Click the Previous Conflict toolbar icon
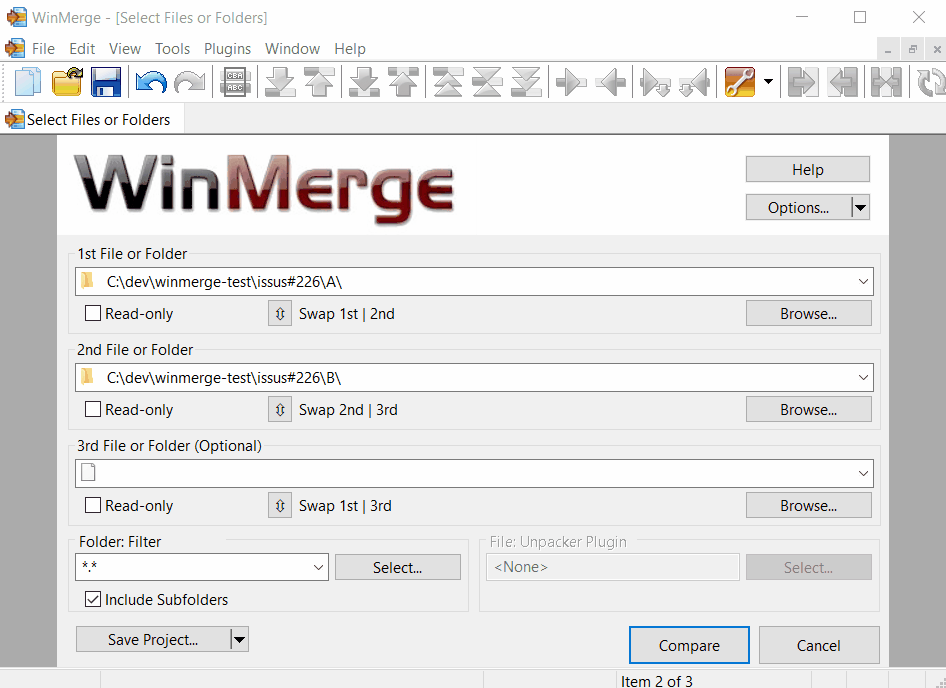Viewport: 946px width, 688px height. coord(403,81)
